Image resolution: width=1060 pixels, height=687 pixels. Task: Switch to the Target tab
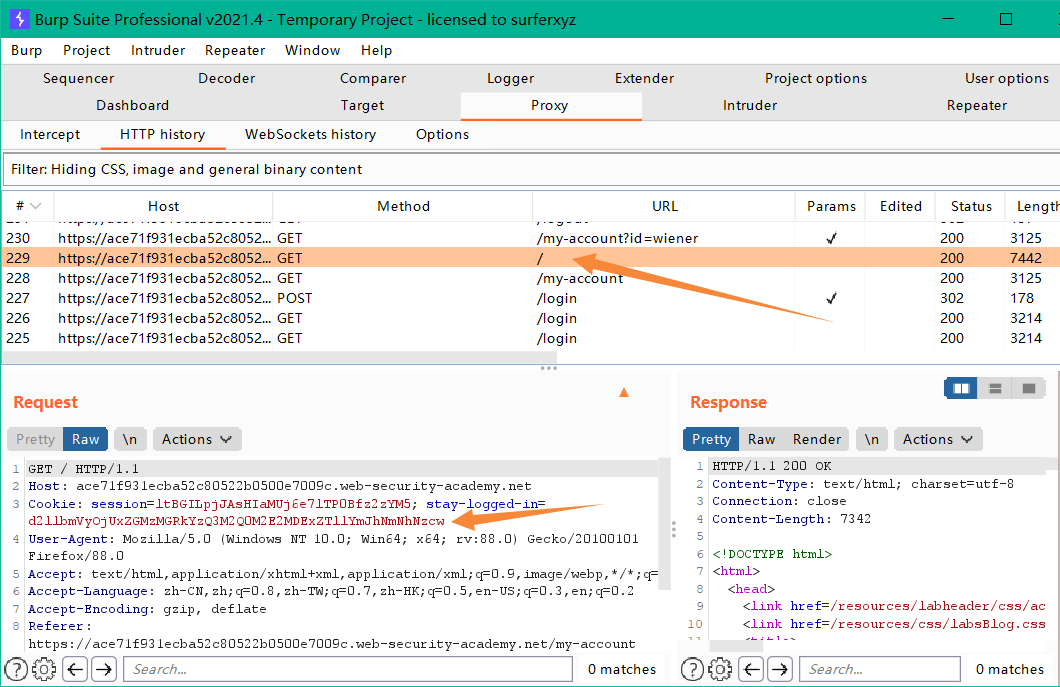pyautogui.click(x=362, y=105)
